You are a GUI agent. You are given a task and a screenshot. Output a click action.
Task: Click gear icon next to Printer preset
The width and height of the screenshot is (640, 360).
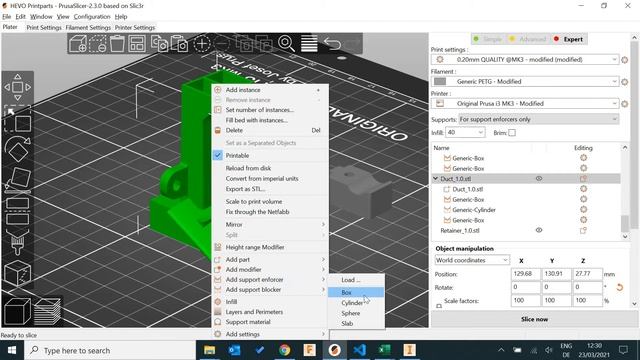pyautogui.click(x=624, y=104)
